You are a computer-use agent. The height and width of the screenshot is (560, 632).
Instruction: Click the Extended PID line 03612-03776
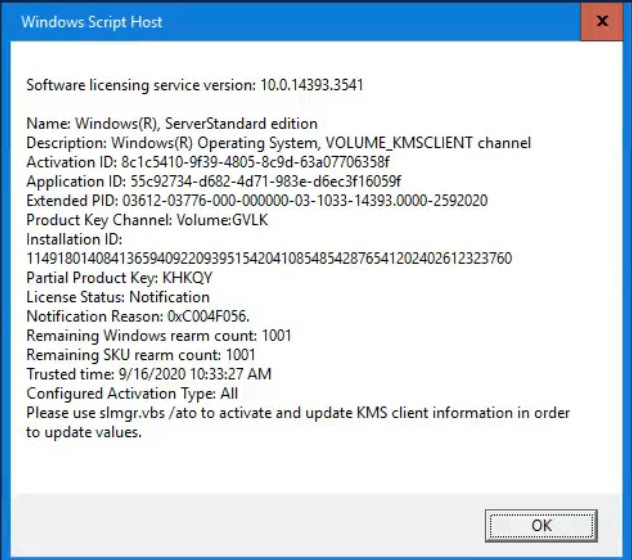(257, 200)
